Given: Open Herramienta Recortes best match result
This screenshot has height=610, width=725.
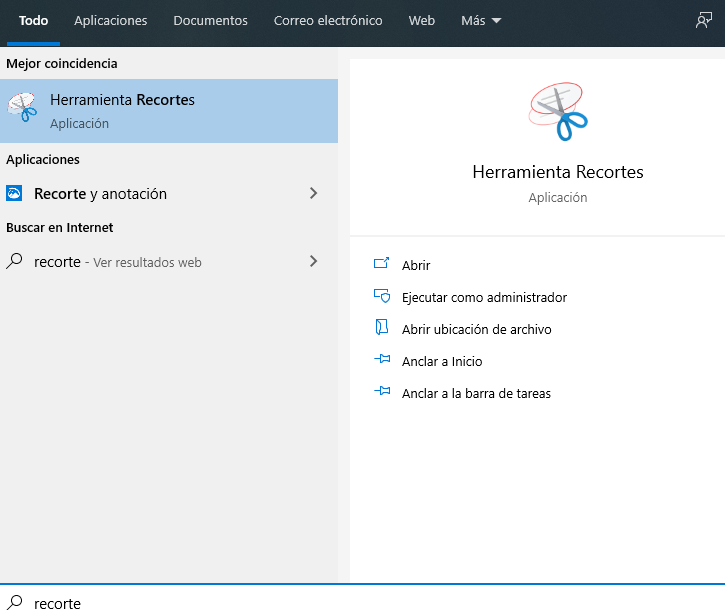Looking at the screenshot, I should click(x=169, y=111).
